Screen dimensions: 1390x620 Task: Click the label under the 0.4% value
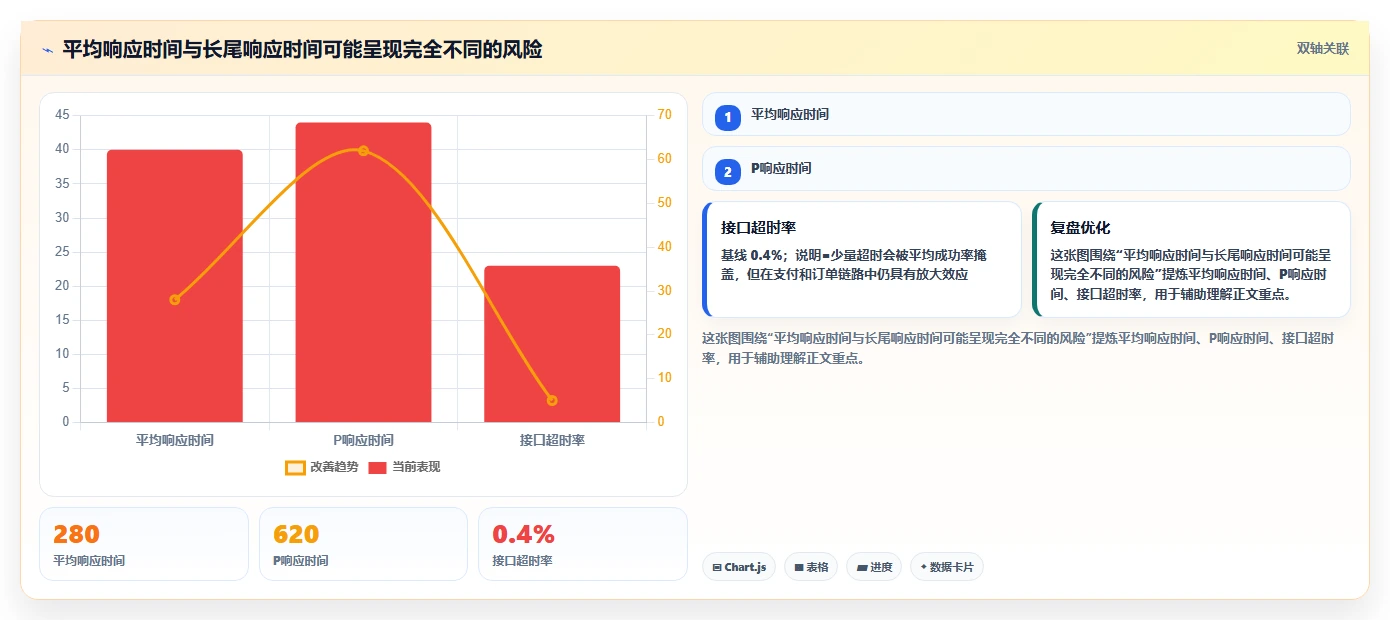click(x=522, y=561)
